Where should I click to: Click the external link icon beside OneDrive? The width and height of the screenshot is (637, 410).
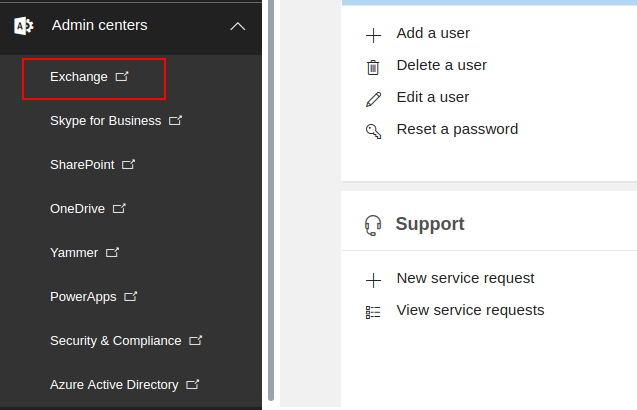point(120,209)
